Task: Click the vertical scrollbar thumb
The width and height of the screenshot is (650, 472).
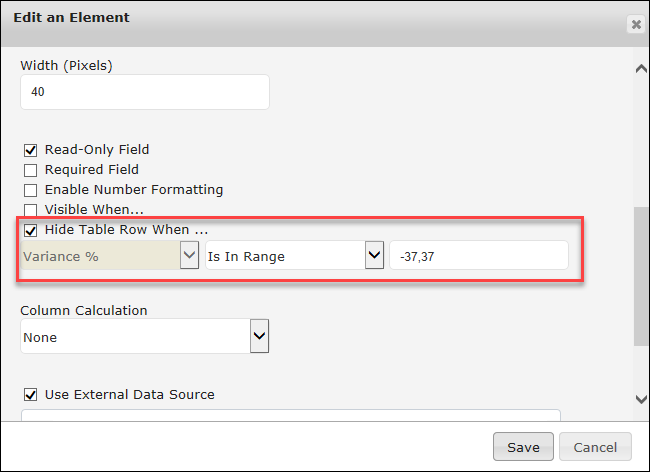Action: pos(641,275)
